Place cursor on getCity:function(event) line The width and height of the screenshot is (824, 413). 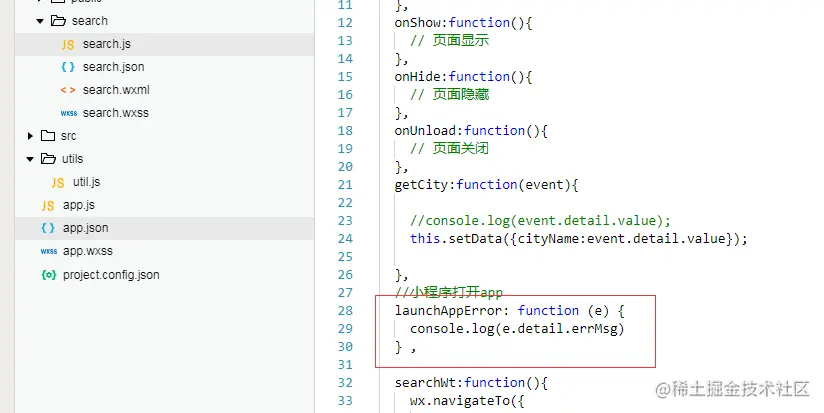(x=486, y=185)
